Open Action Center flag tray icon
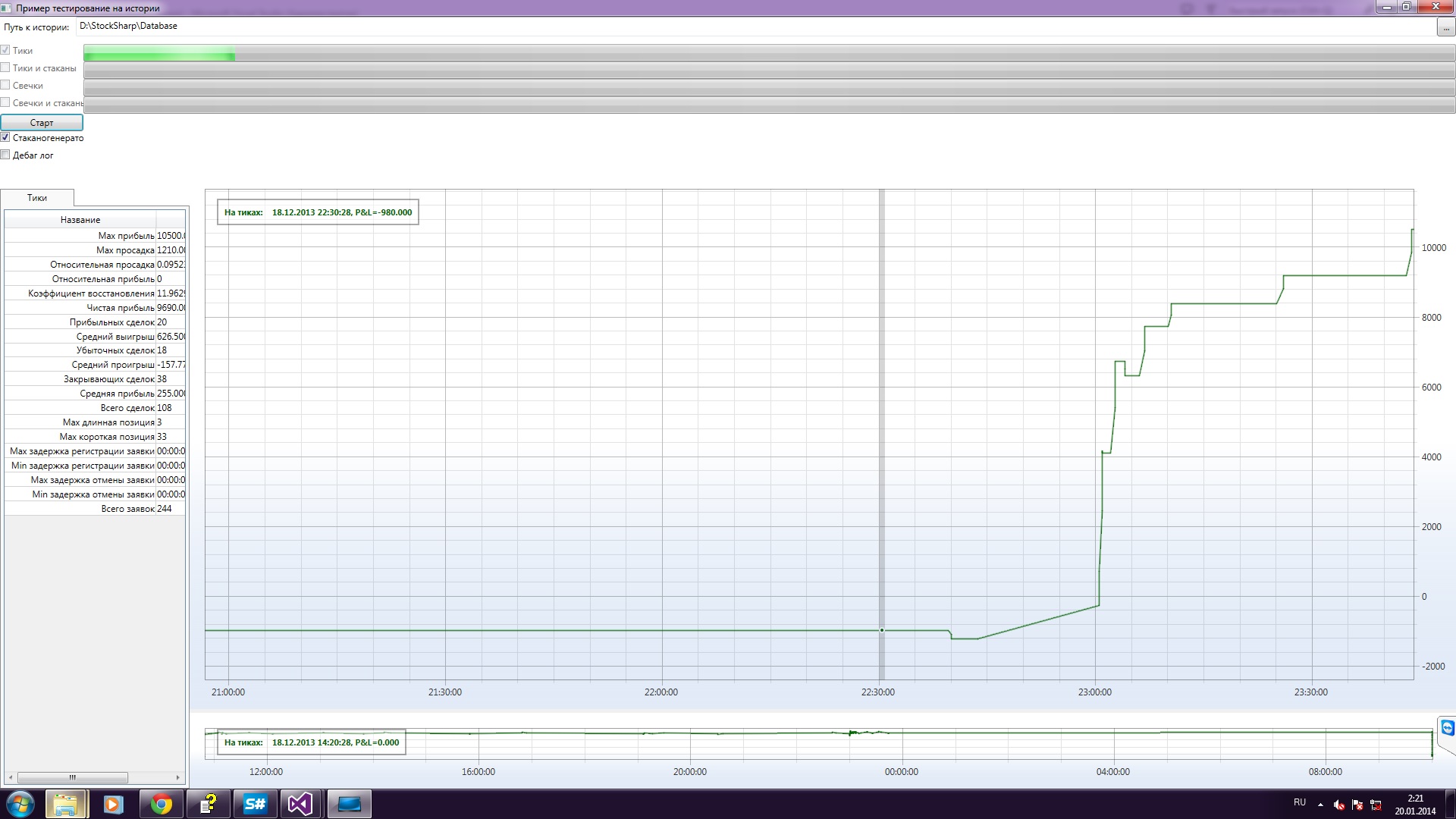This screenshot has height=819, width=1456. [x=1357, y=805]
